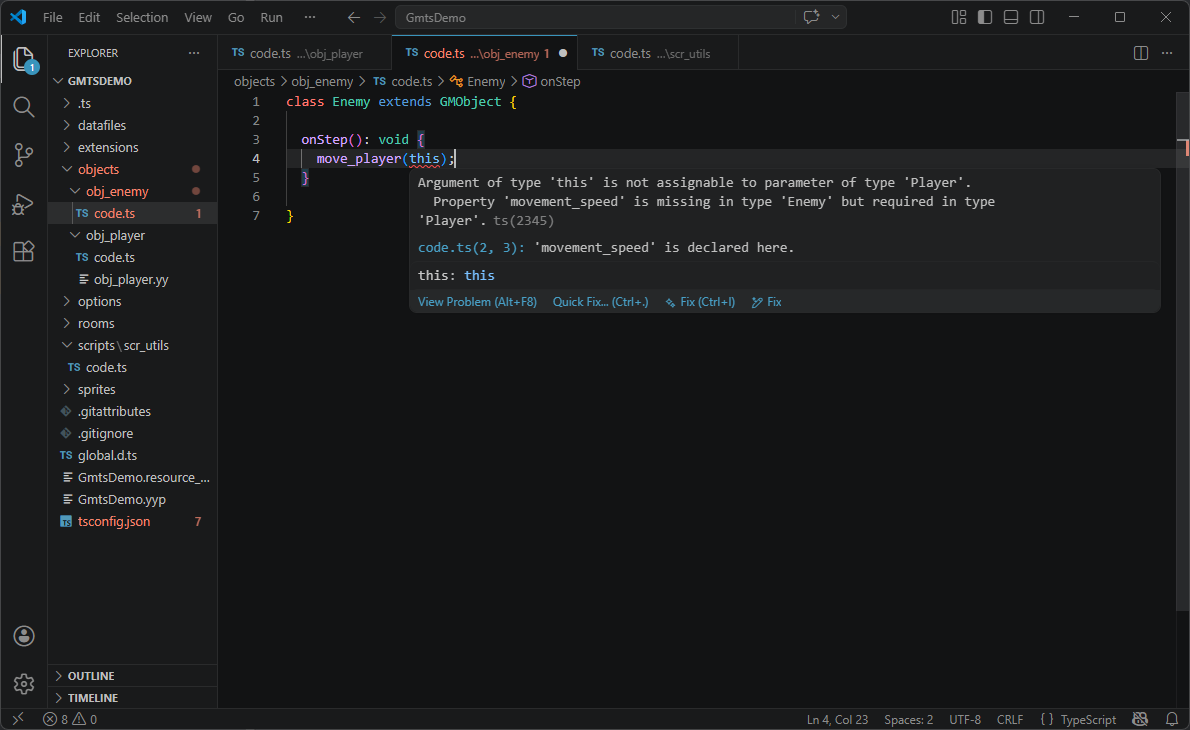Switch to the scr_utils code.ts tab

click(656, 52)
